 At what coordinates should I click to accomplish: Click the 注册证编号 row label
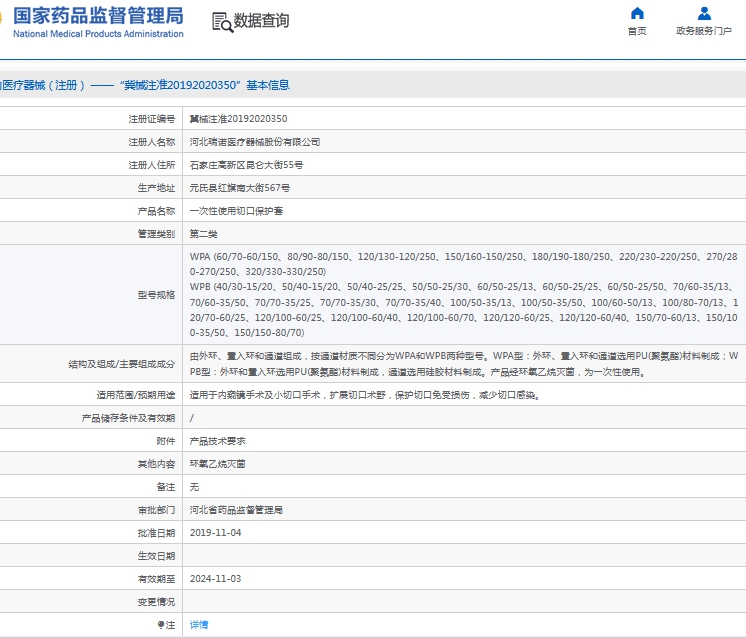tap(152, 119)
